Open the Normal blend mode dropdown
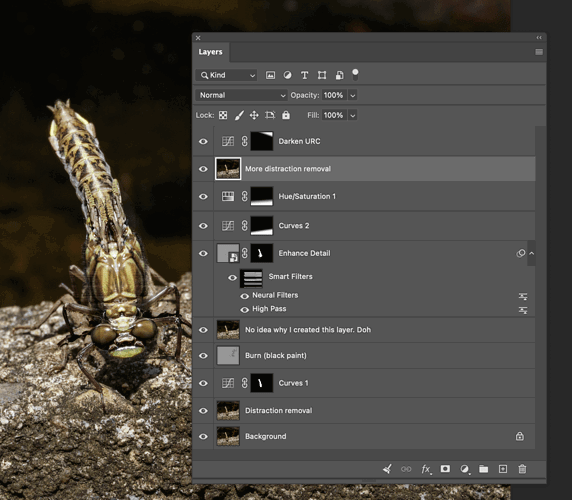 241,95
